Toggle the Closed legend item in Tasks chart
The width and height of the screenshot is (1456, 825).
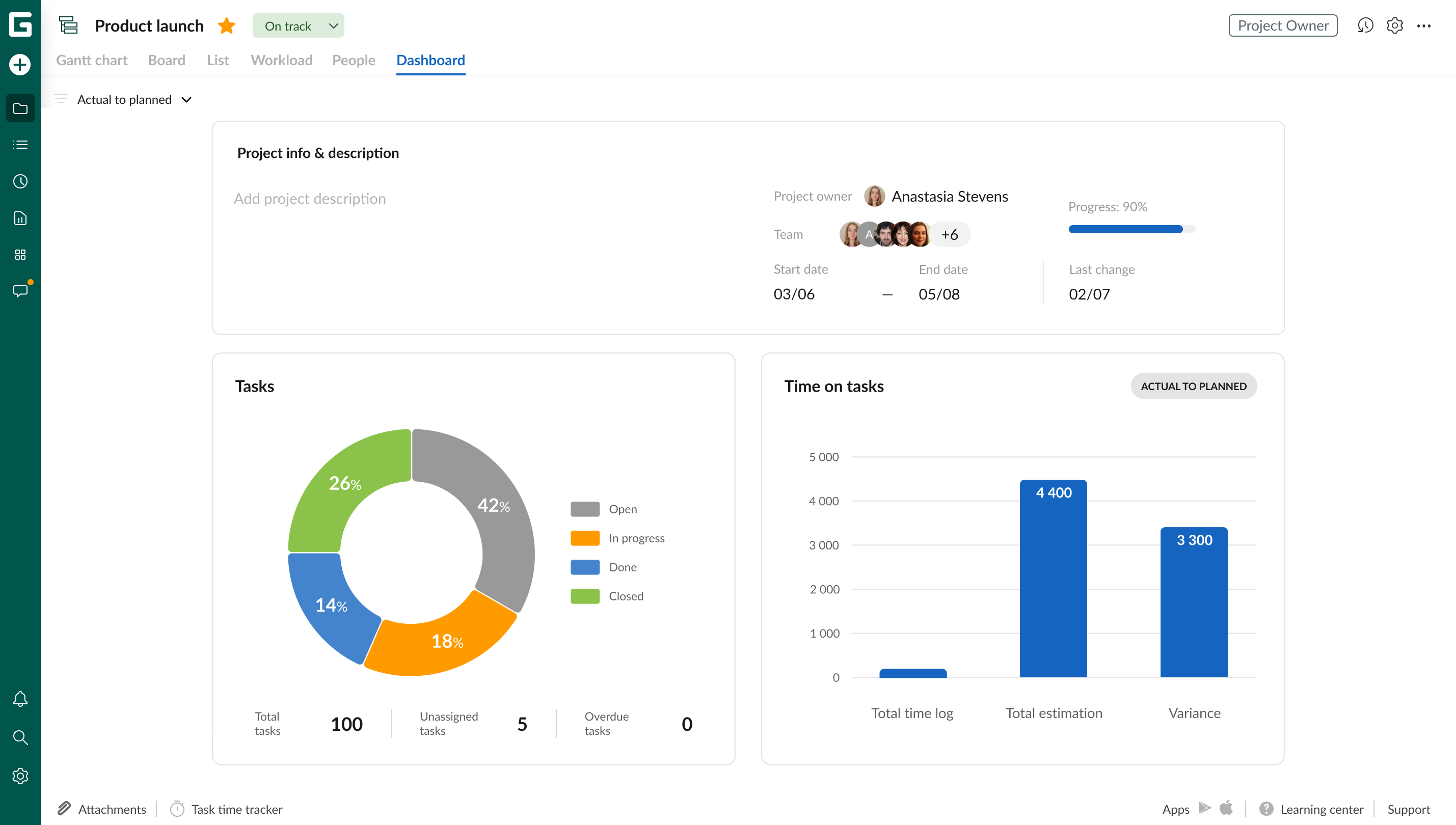[625, 596]
